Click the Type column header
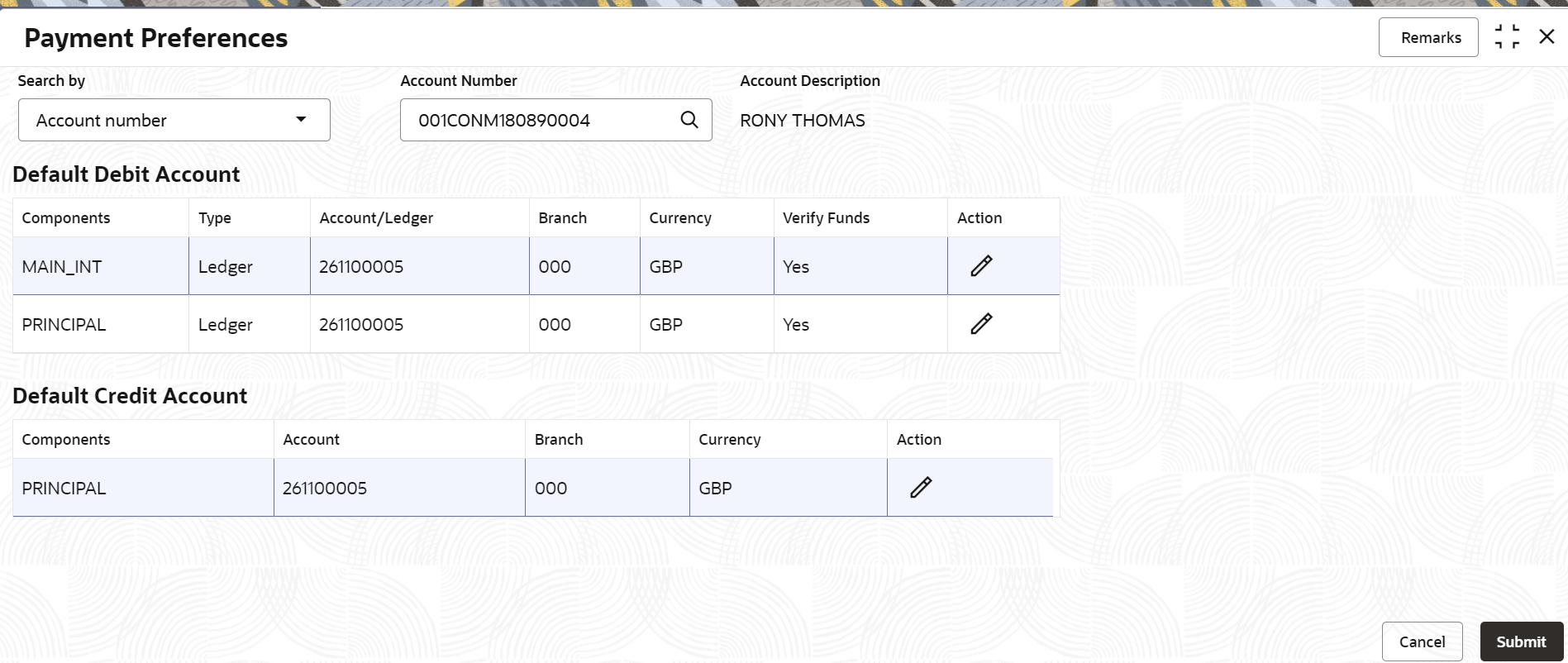The height and width of the screenshot is (663, 1568). [214, 218]
